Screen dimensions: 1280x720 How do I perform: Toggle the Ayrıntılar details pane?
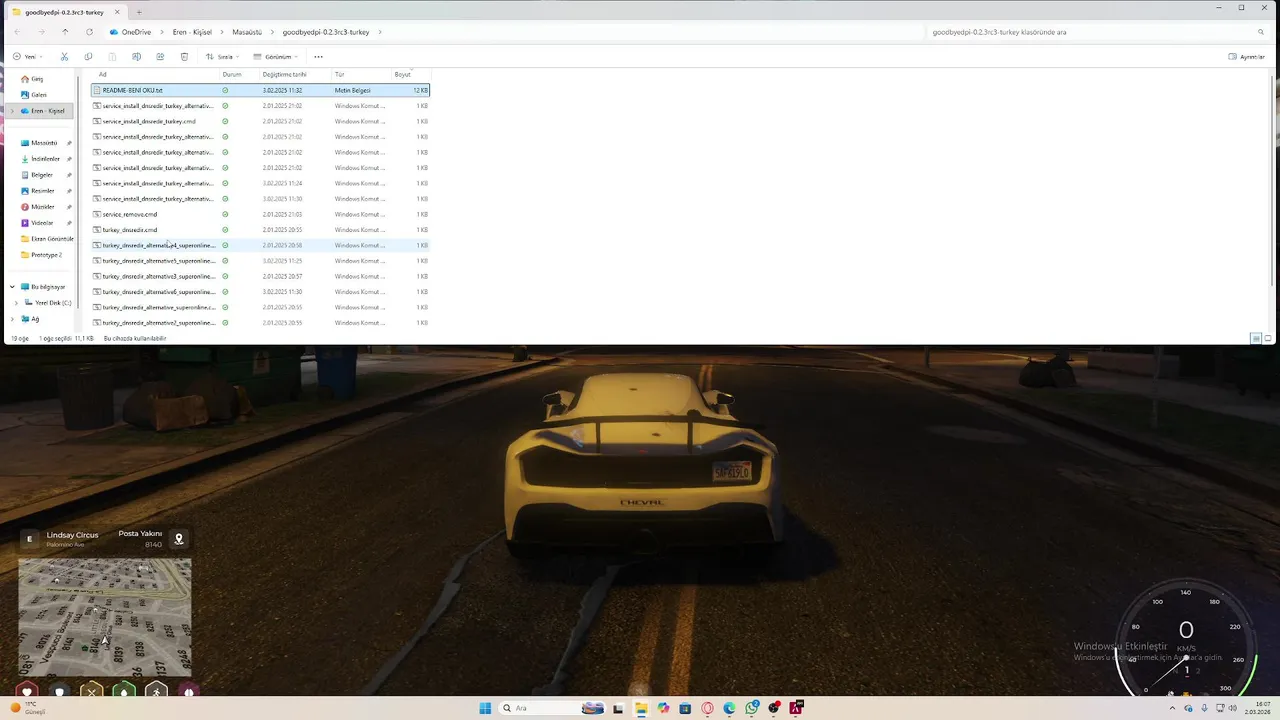pyautogui.click(x=1246, y=57)
